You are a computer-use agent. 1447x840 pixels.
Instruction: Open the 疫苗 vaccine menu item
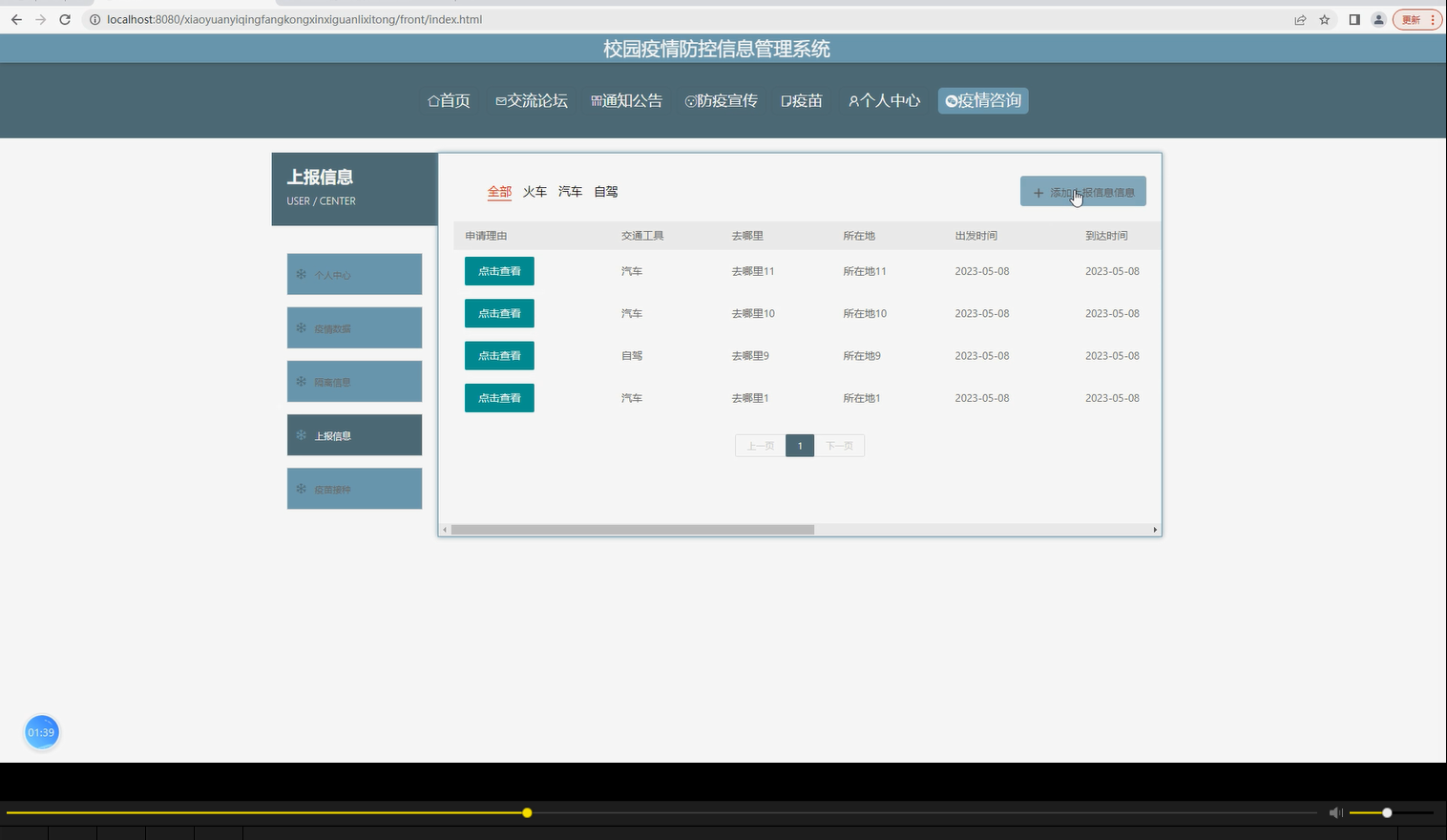[x=802, y=100]
